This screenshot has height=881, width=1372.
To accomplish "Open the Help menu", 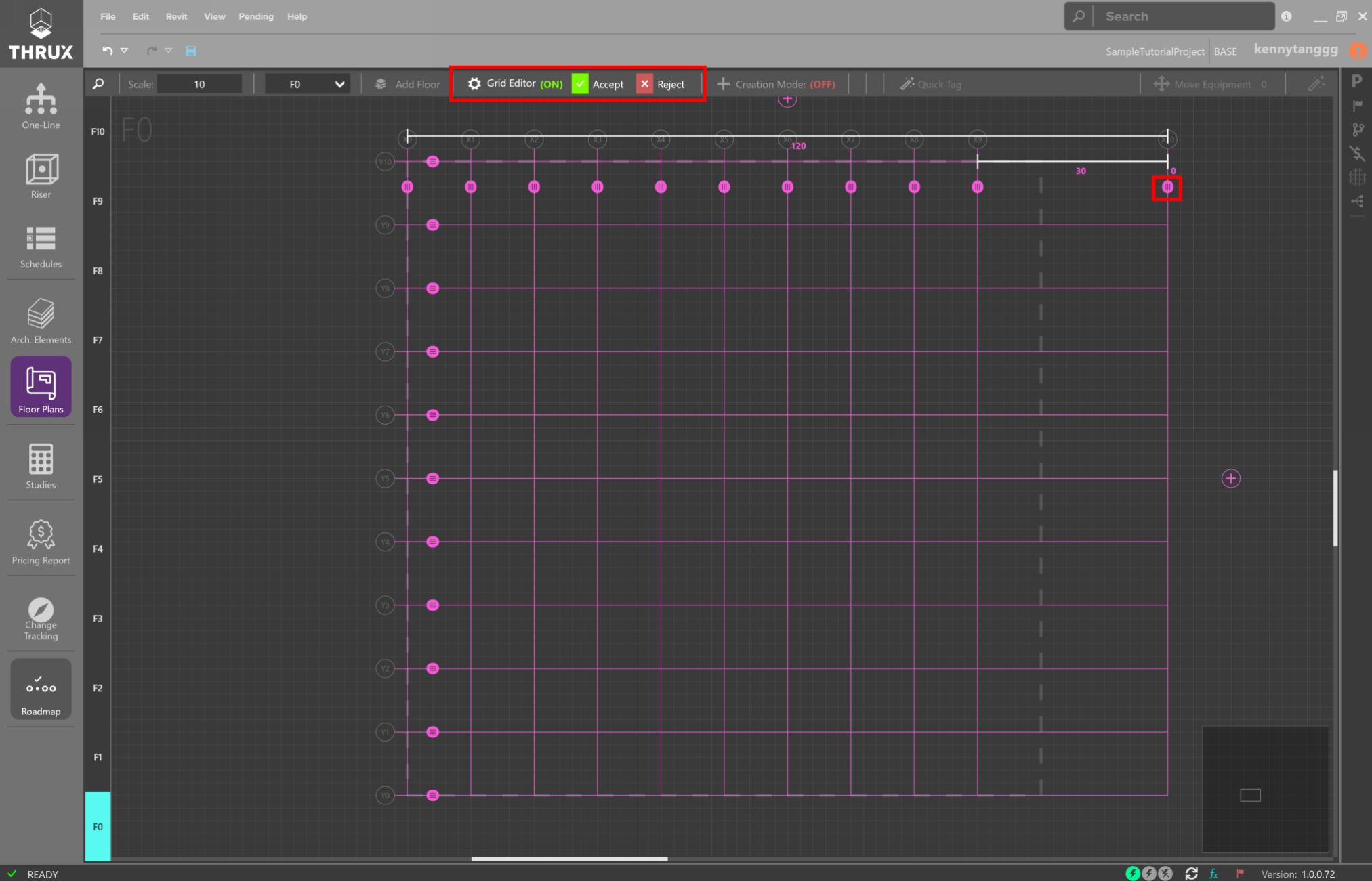I will point(297,16).
